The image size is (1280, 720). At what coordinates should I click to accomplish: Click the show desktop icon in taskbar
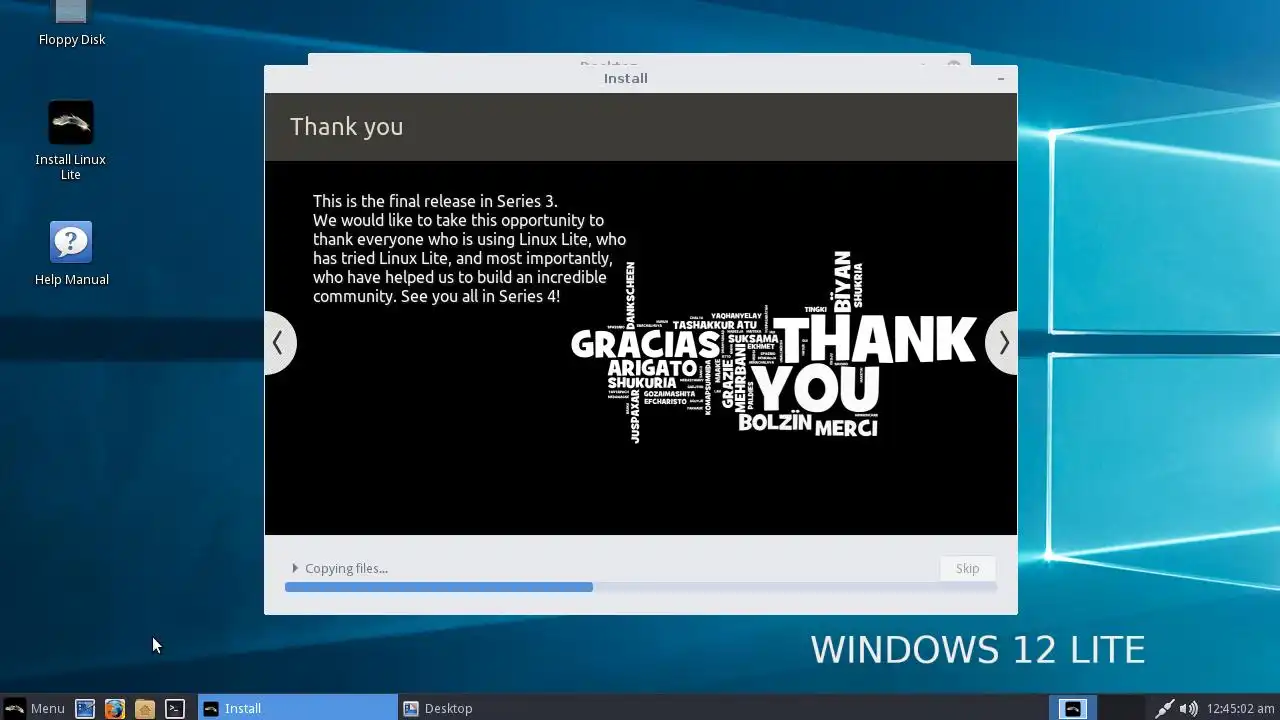click(85, 708)
